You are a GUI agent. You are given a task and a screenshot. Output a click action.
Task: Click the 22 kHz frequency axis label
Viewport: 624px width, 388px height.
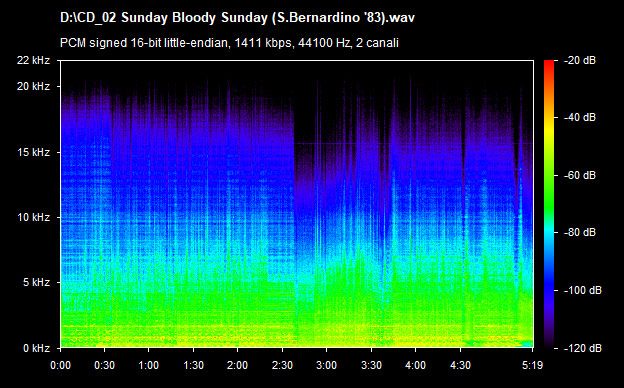(x=33, y=60)
